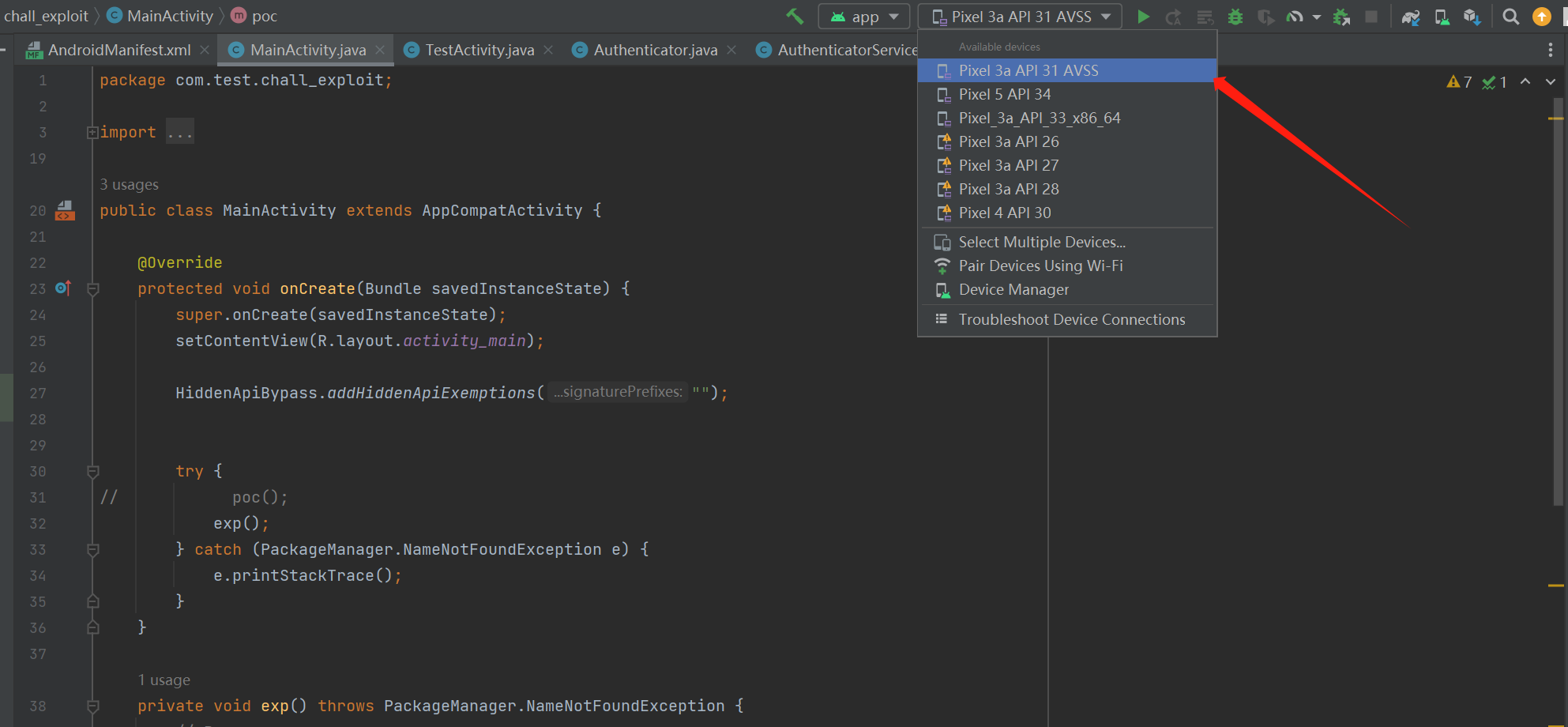
Task: Click the Stop square icon
Action: 1371,17
